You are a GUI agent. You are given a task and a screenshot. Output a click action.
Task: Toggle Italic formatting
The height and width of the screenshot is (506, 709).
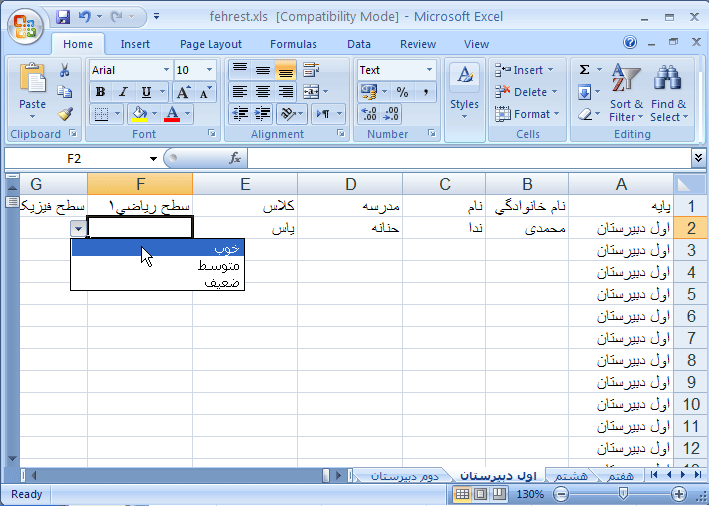(122, 92)
